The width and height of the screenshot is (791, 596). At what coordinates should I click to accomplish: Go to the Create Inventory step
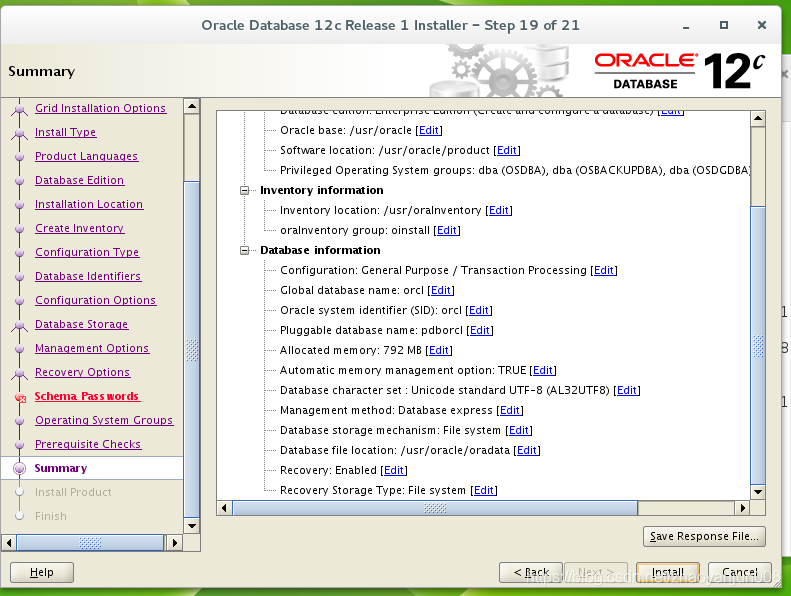79,228
